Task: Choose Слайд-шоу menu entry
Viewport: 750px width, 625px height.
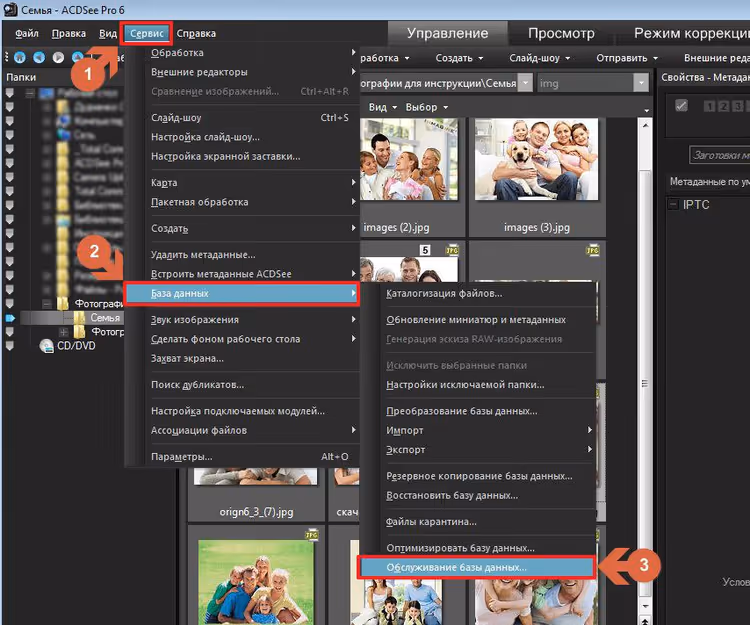Action: click(x=242, y=118)
